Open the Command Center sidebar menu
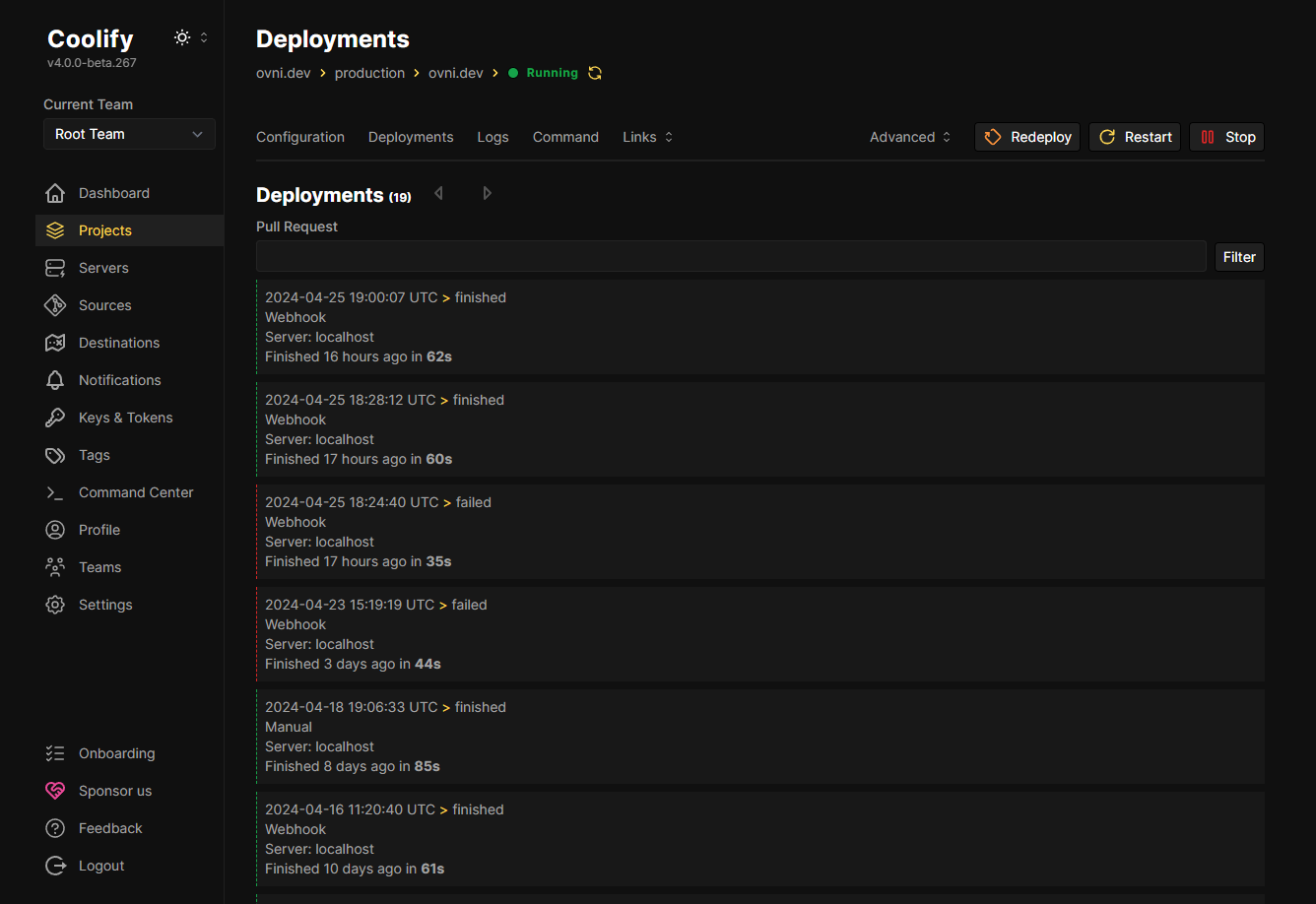Screen dimensions: 1316x904 click(129, 492)
